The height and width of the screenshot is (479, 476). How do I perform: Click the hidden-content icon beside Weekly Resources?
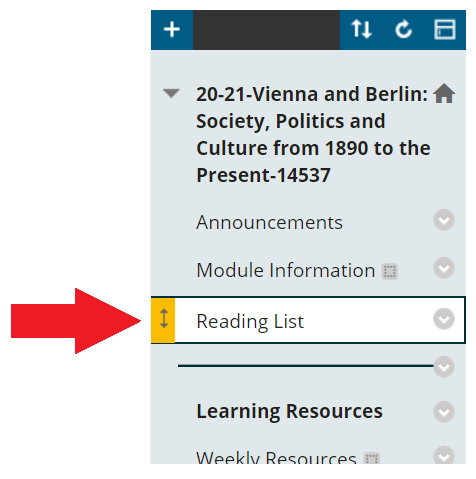click(372, 458)
